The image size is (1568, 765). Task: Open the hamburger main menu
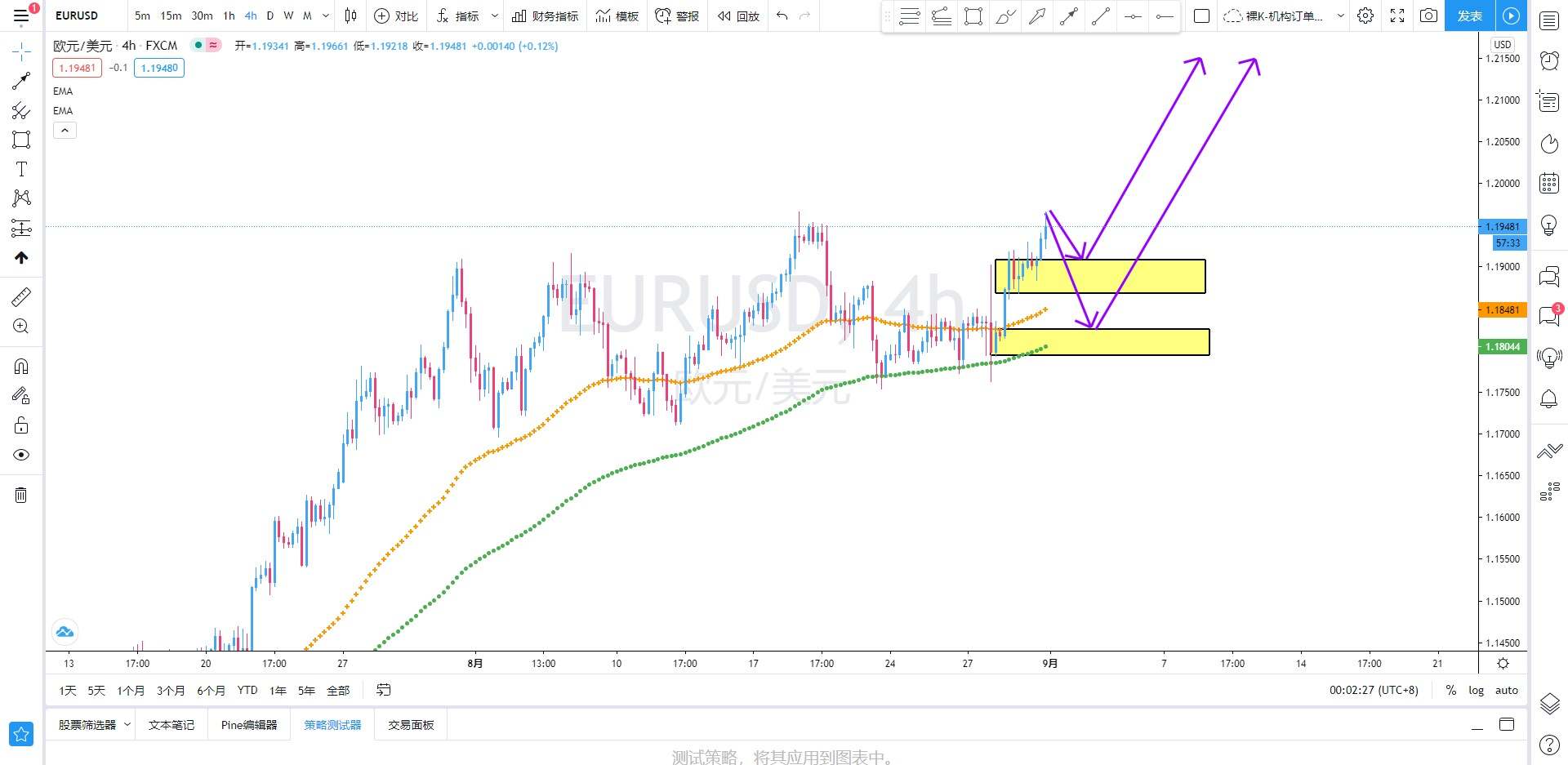coord(21,16)
